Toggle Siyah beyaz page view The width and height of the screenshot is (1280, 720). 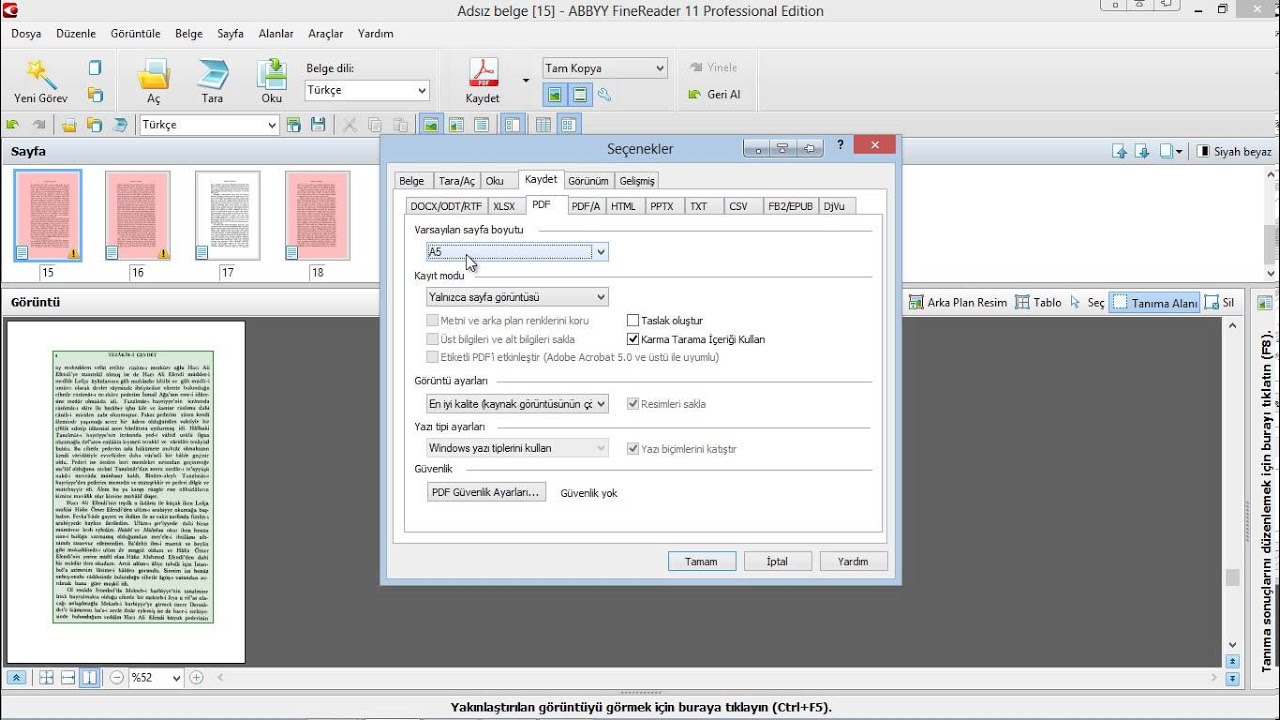click(1234, 152)
